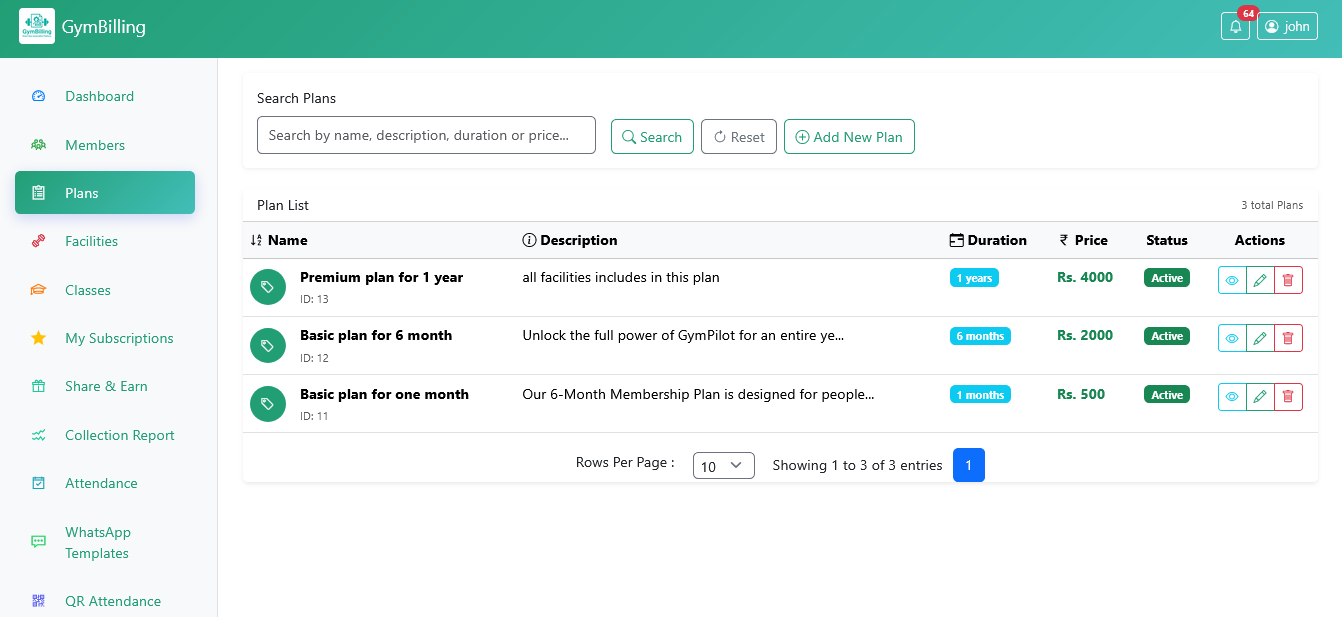1342x617 pixels.
Task: View the Basic plan for 6 month details
Action: pos(1232,338)
